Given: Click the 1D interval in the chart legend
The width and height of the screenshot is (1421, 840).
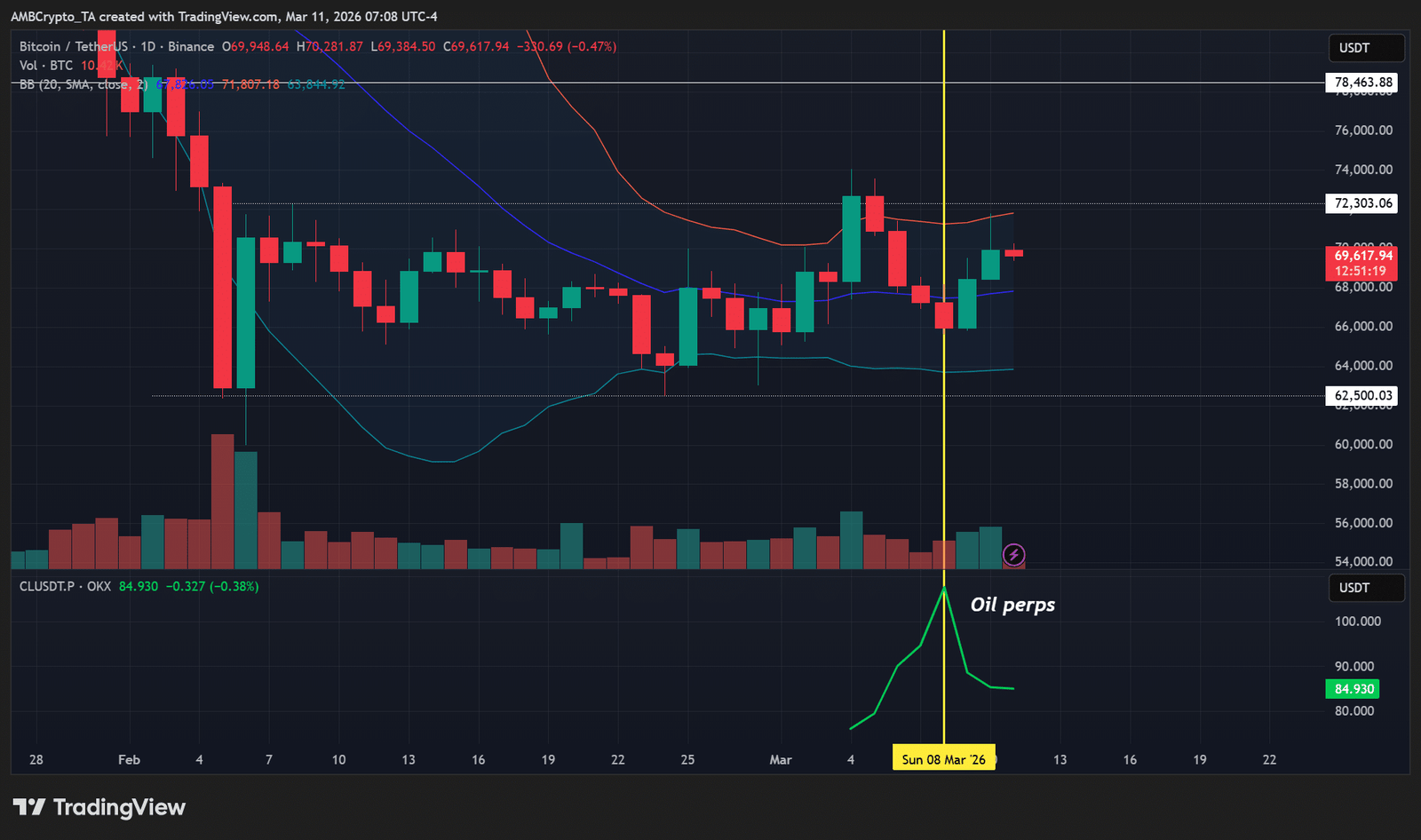Looking at the screenshot, I should point(147,46).
